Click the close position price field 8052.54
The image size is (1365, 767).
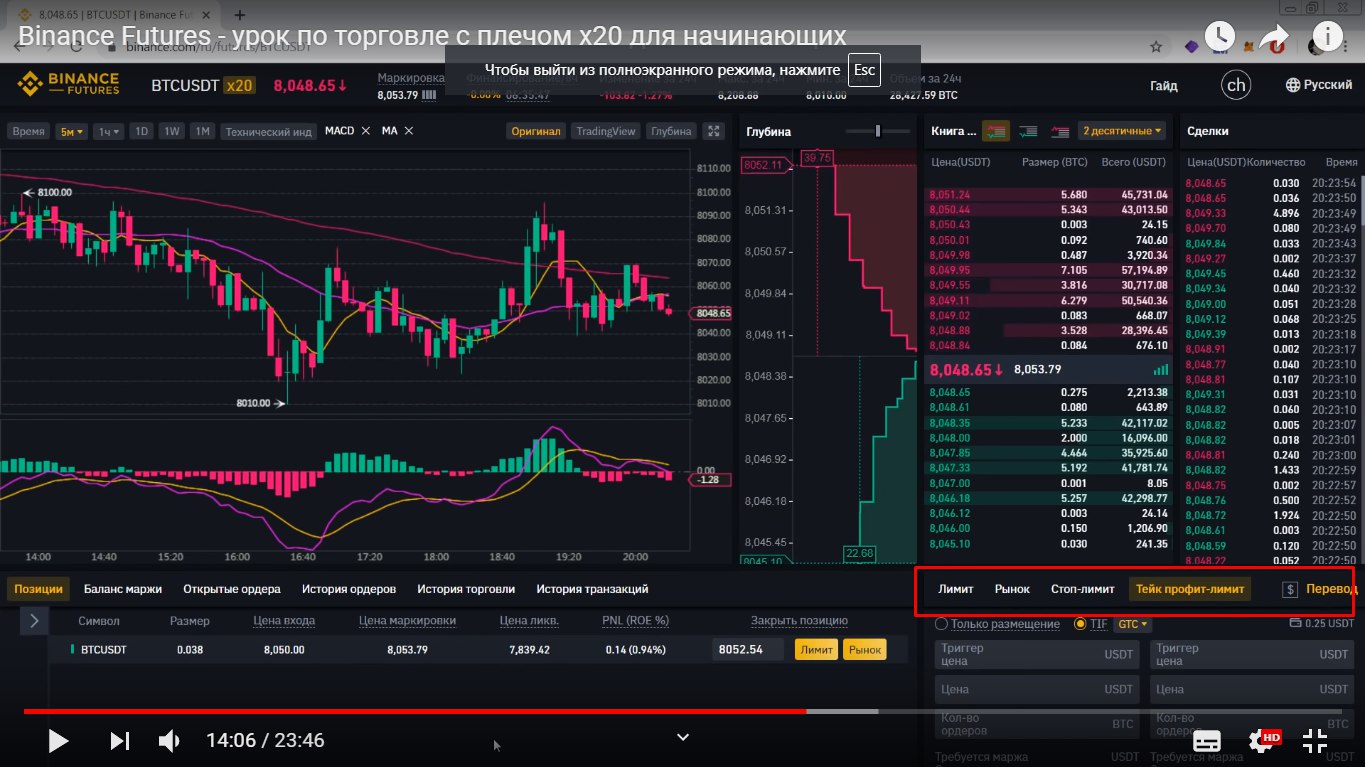pos(748,649)
